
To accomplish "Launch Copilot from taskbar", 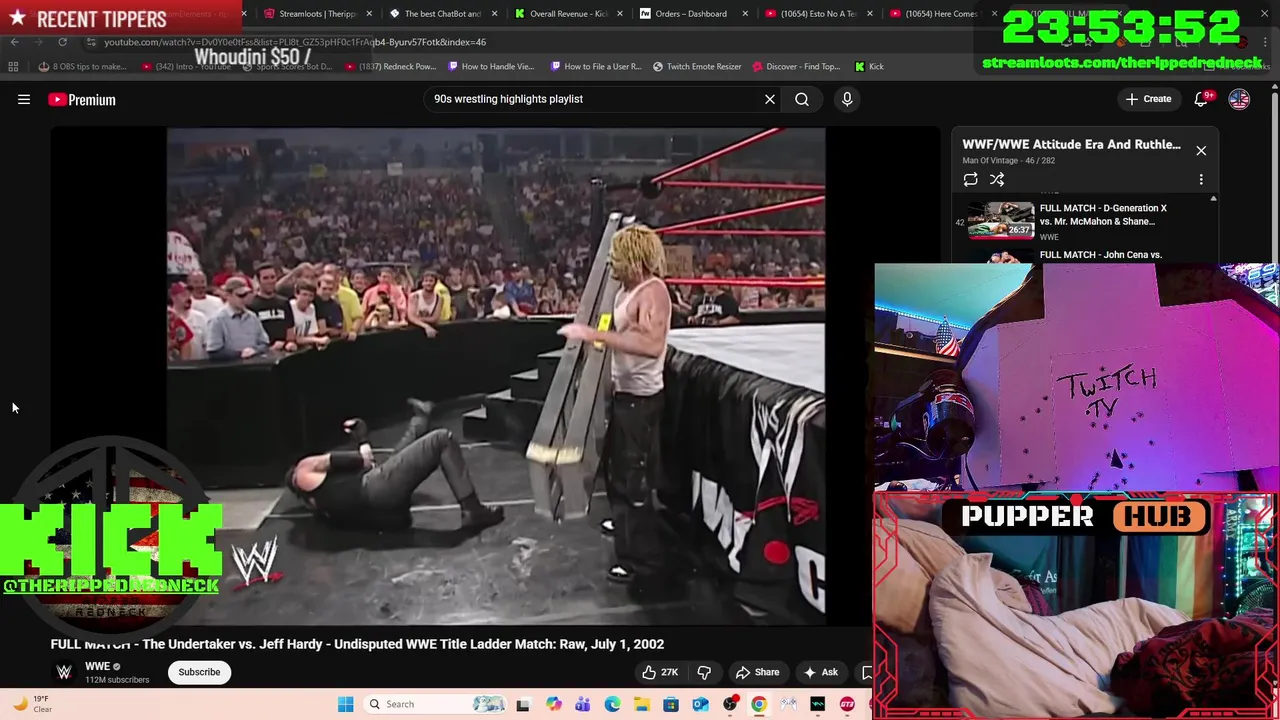I will [x=553, y=704].
